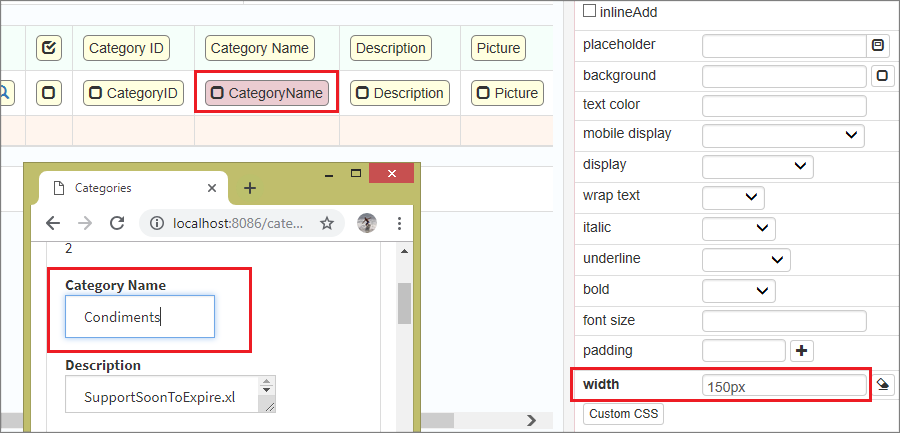Open the underline dropdown
This screenshot has height=433, width=900.
click(x=746, y=260)
